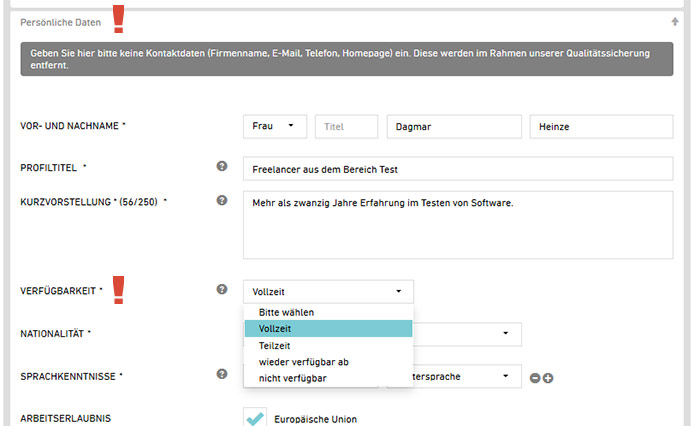Viewport: 700px width, 426px height.
Task: Toggle the Europäische Union checkbox
Action: pyautogui.click(x=255, y=418)
